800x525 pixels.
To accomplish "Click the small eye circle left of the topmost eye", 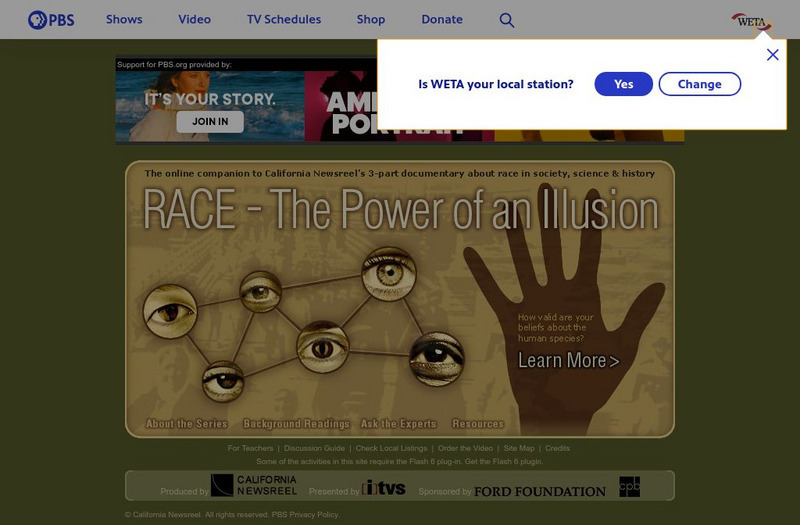I will 260,292.
